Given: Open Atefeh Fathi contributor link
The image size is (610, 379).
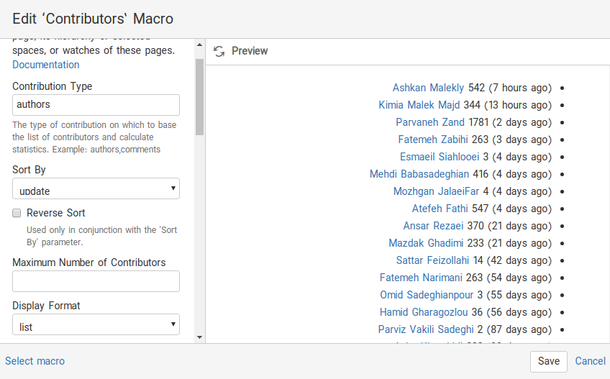Looking at the screenshot, I should (440, 209).
